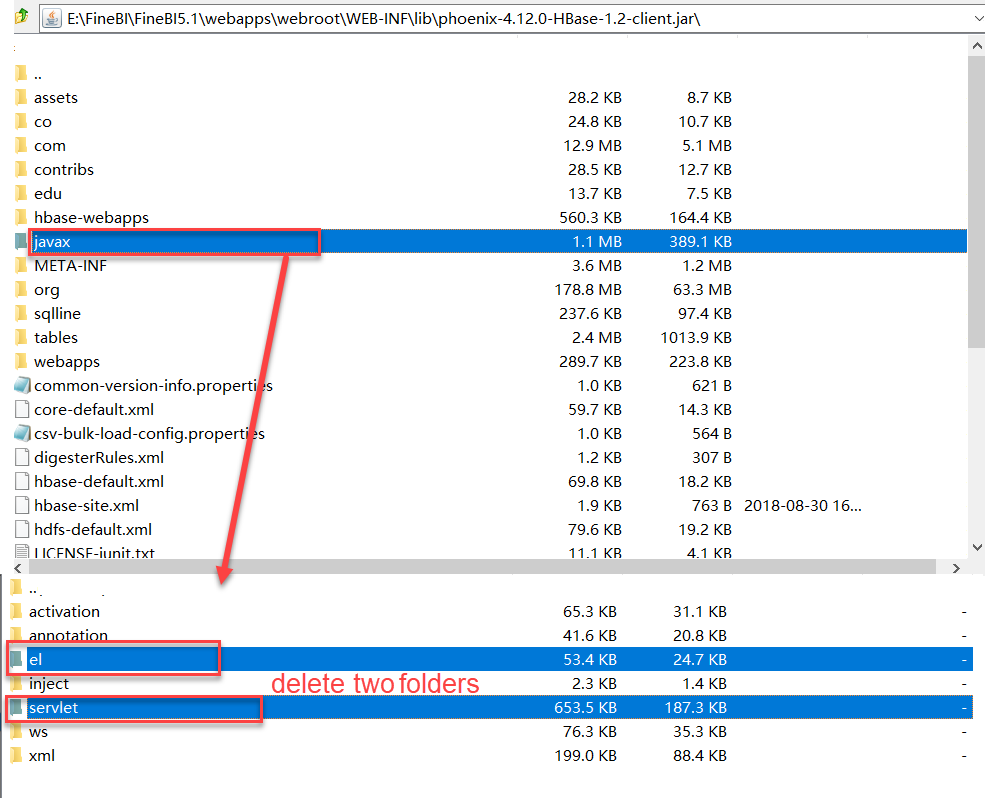The height and width of the screenshot is (798, 985).
Task: Select the 'activation' folder name
Action: coord(64,611)
